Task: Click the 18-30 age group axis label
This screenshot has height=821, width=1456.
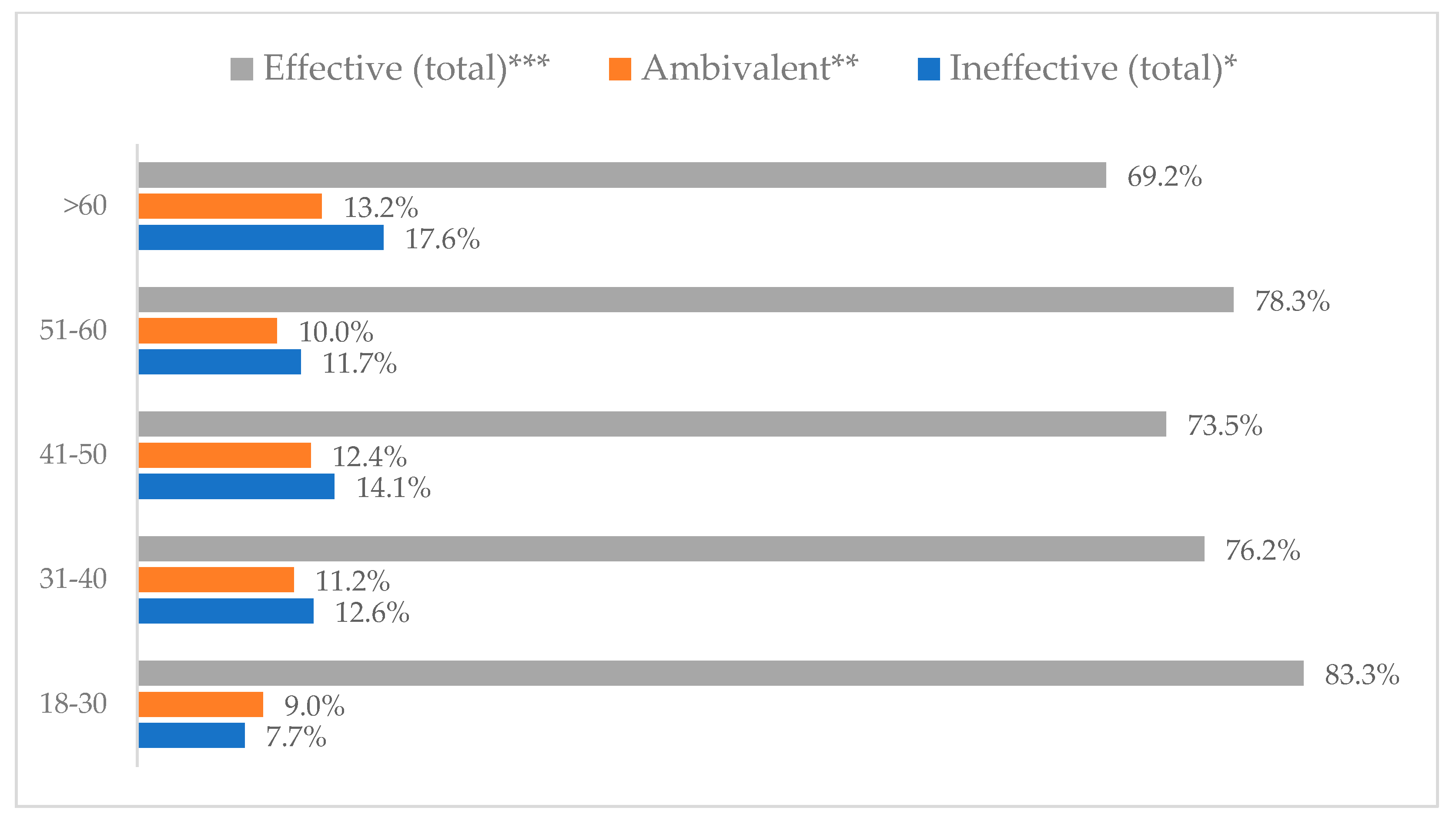Action: click(73, 704)
